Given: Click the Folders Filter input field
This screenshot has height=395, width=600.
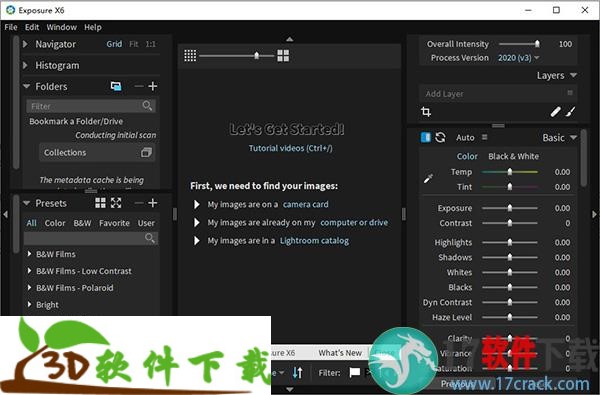Looking at the screenshot, I should point(91,106).
